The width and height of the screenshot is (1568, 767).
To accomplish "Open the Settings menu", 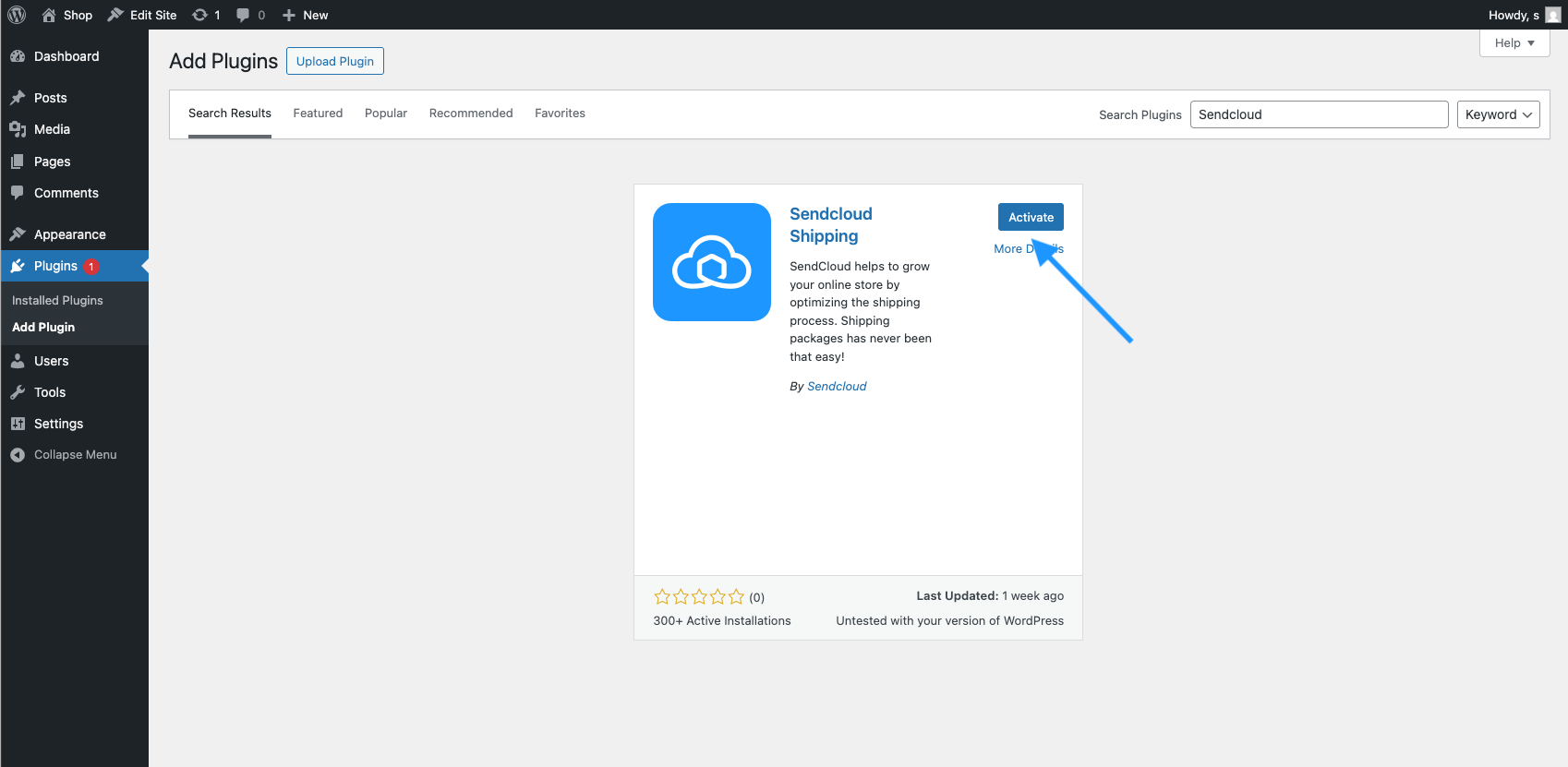I will tap(59, 424).
